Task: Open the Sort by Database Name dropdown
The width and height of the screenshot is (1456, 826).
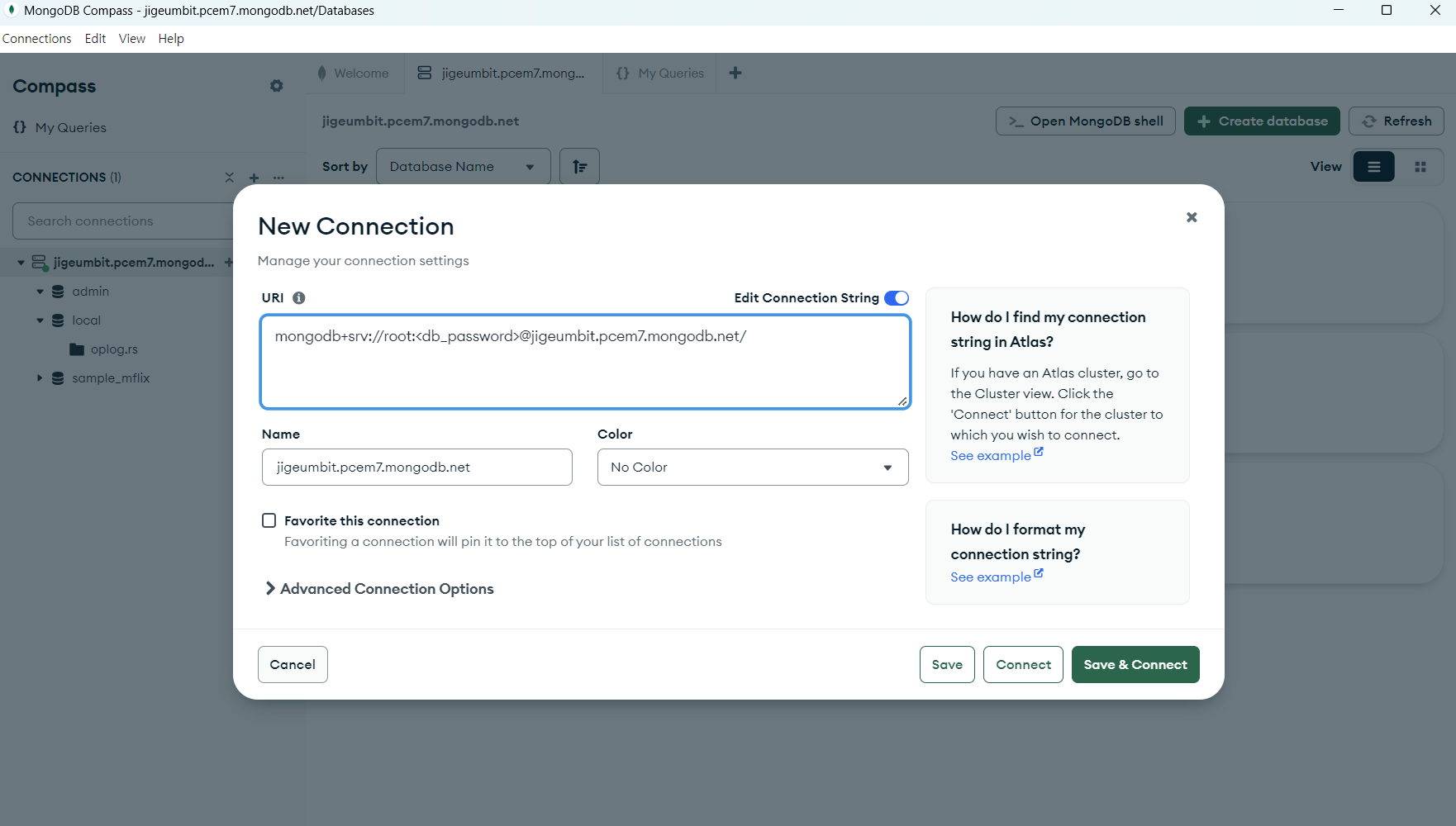Action: point(464,167)
